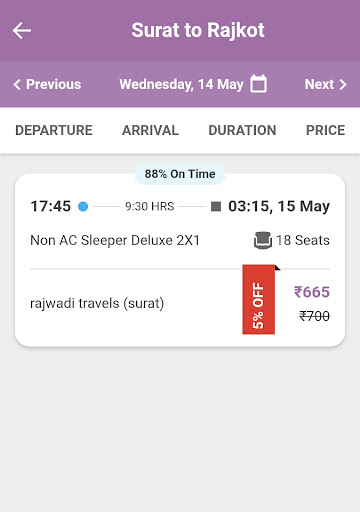
Task: Click the right chevron after Next
Action: click(x=343, y=84)
